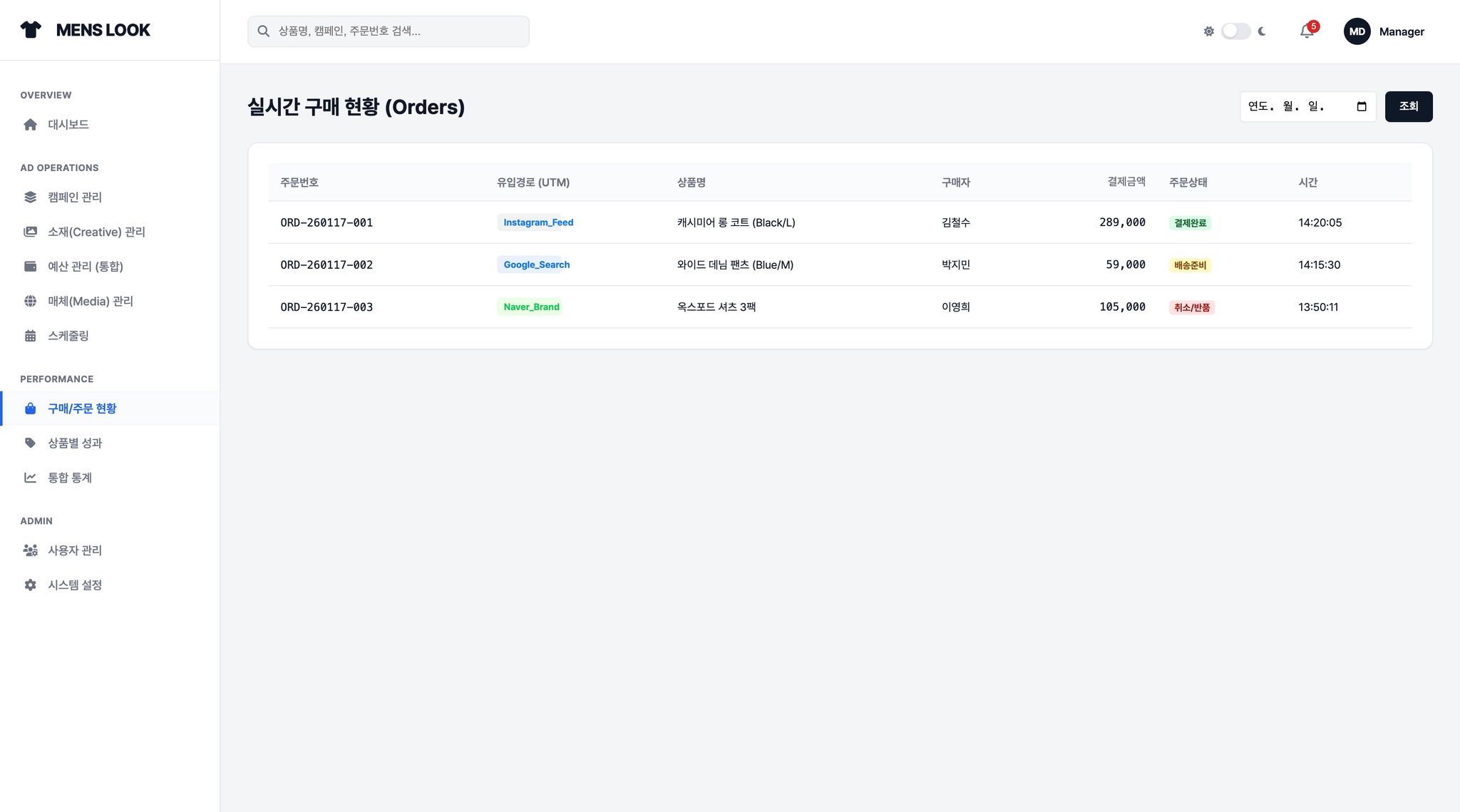The image size is (1460, 812).
Task: Open 예산 관리 (통합) page
Action: click(85, 267)
